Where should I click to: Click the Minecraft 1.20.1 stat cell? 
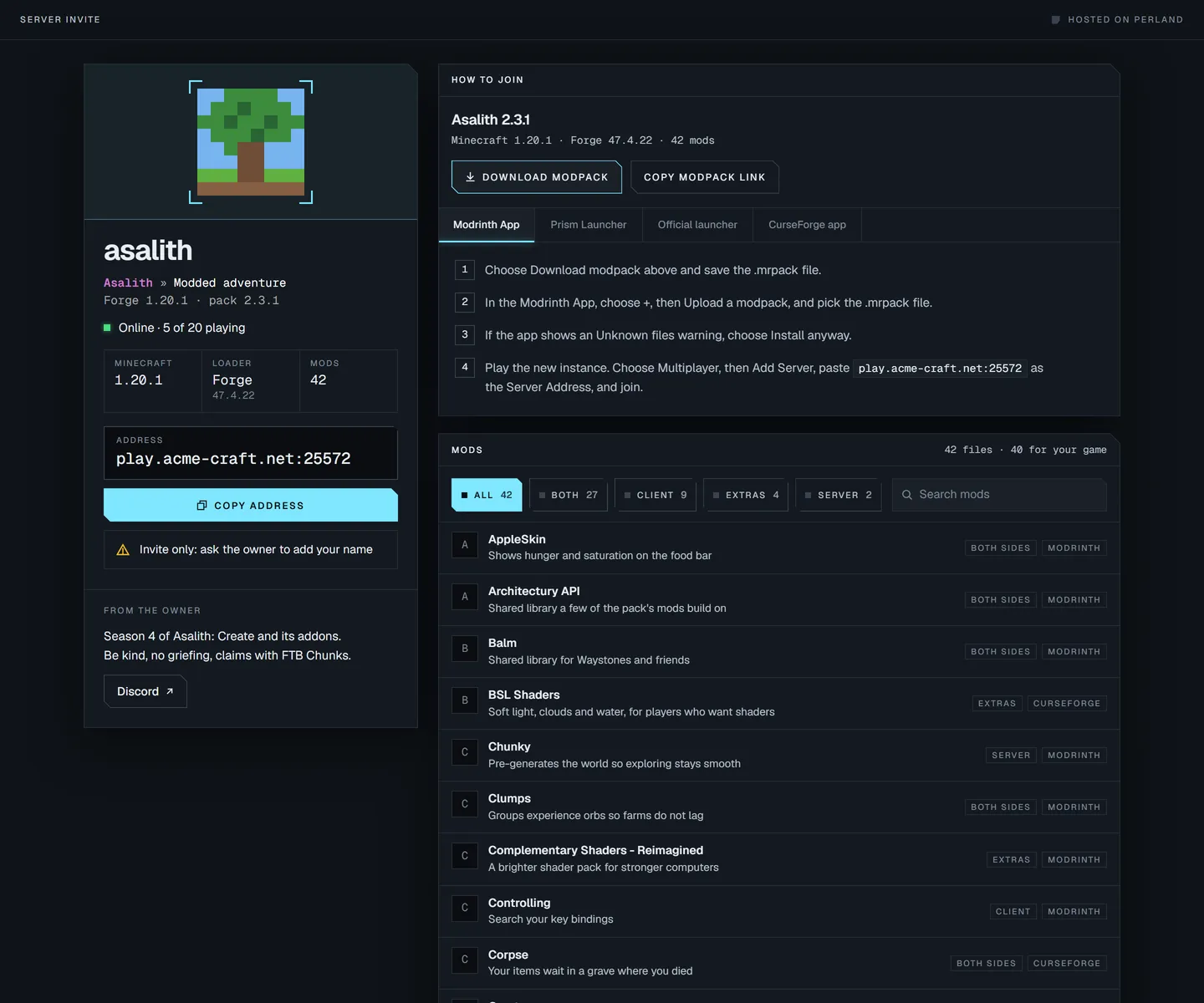tap(153, 381)
